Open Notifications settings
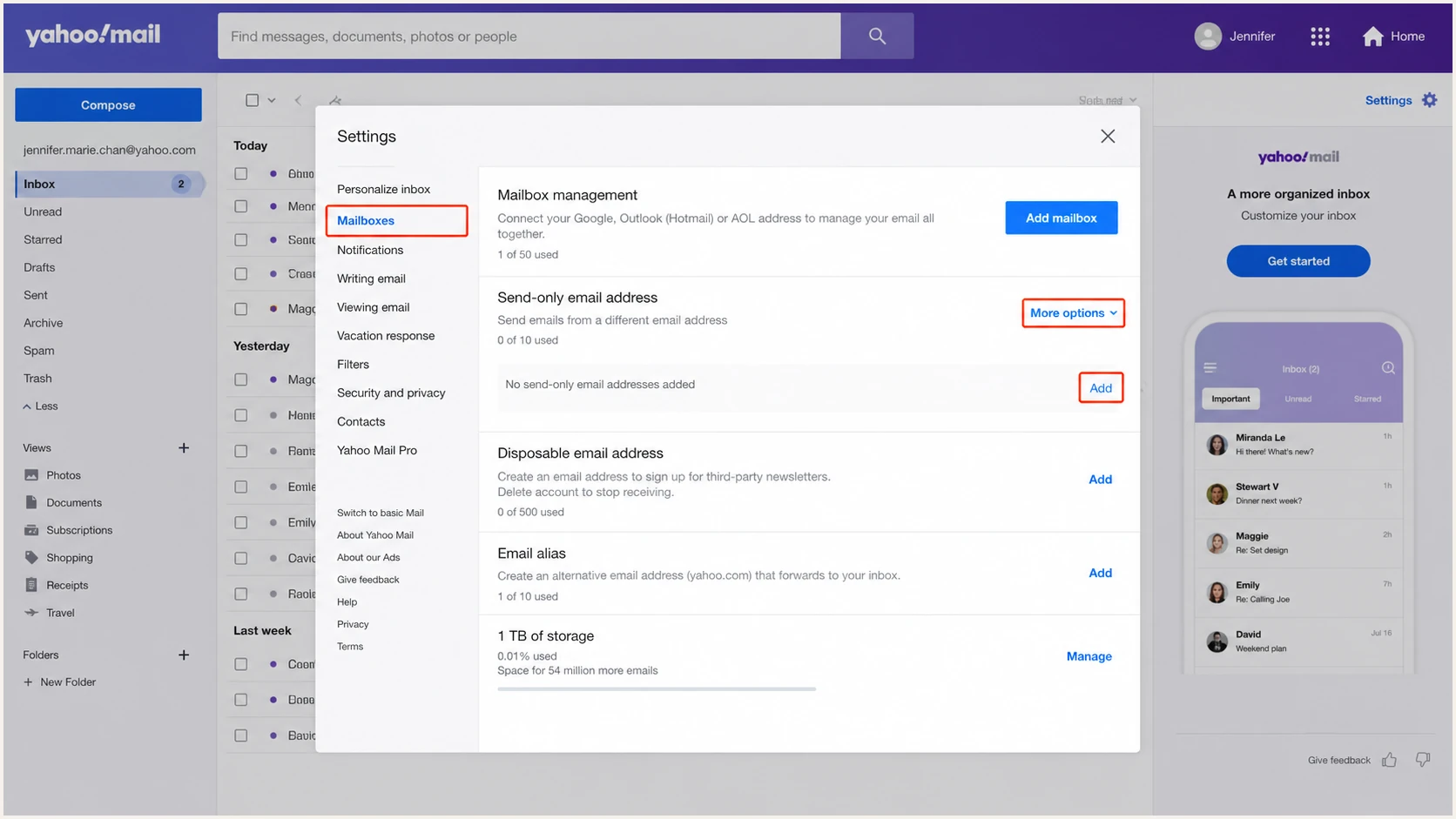Screen dimensions: 1456x819 pos(370,250)
